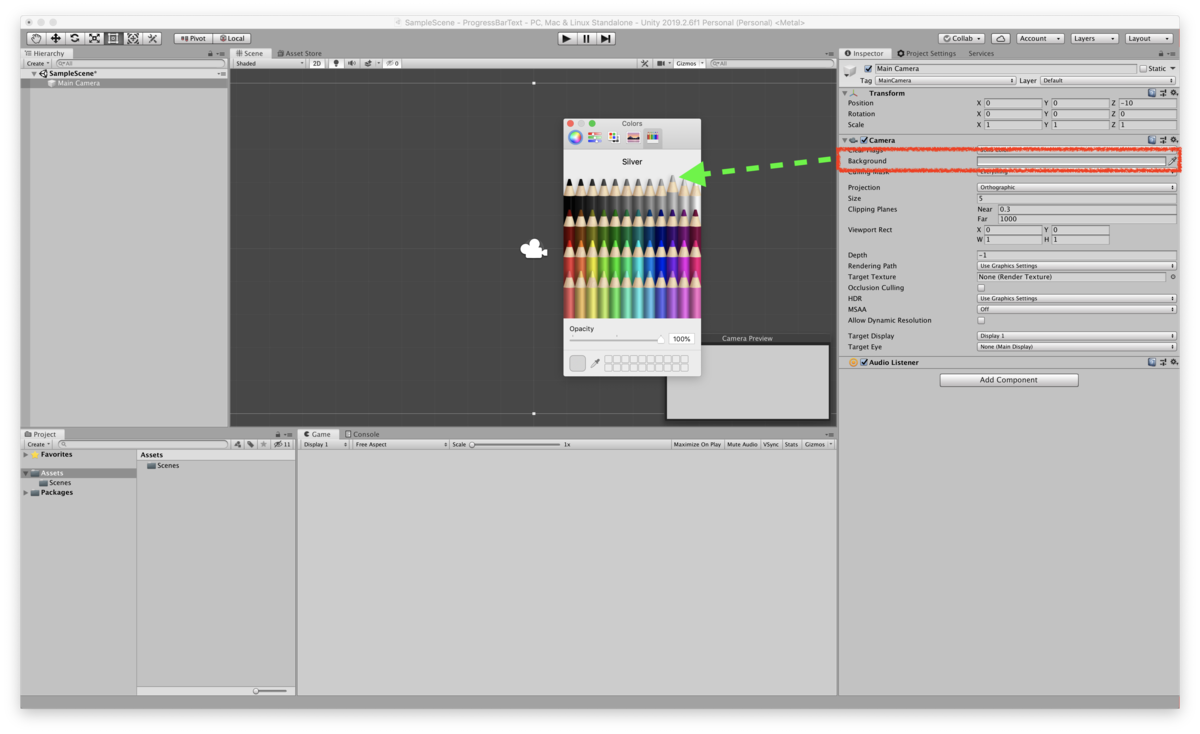1200x734 pixels.
Task: Select the Scale tool
Action: [x=94, y=38]
